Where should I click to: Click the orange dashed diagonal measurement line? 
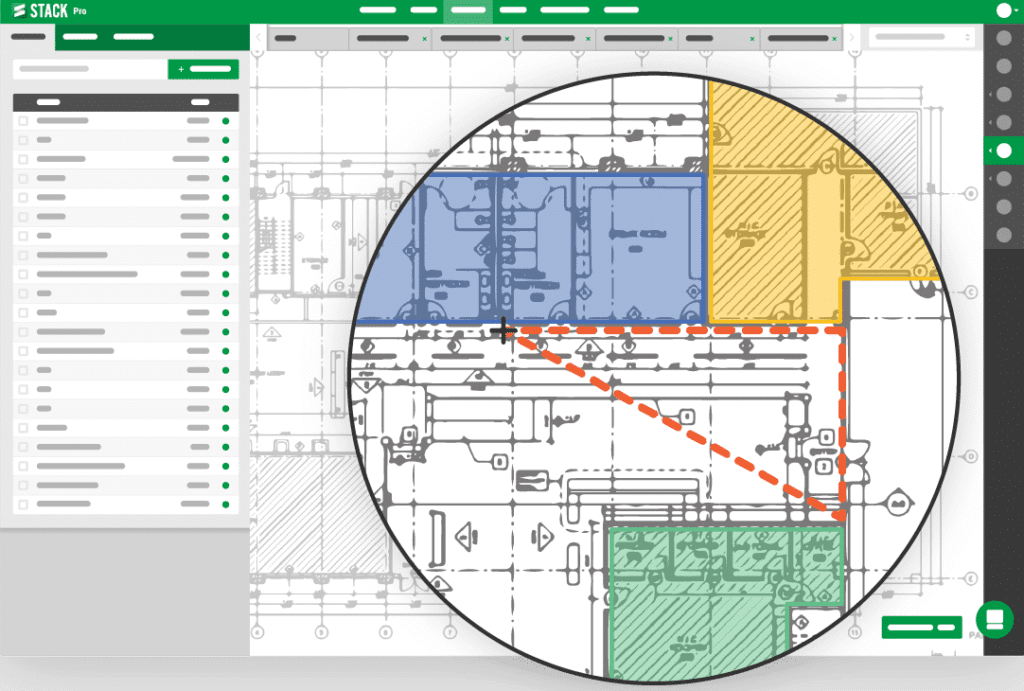tap(677, 423)
